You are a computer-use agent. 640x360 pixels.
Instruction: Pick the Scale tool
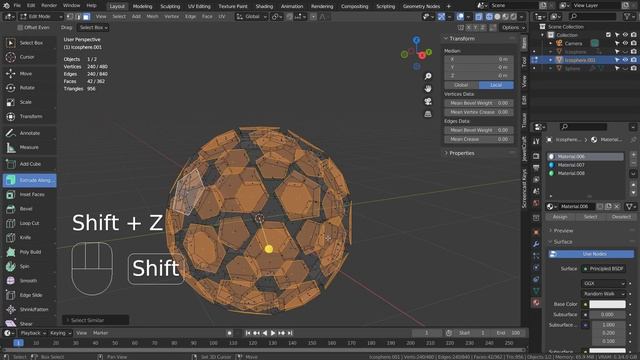[x=29, y=102]
